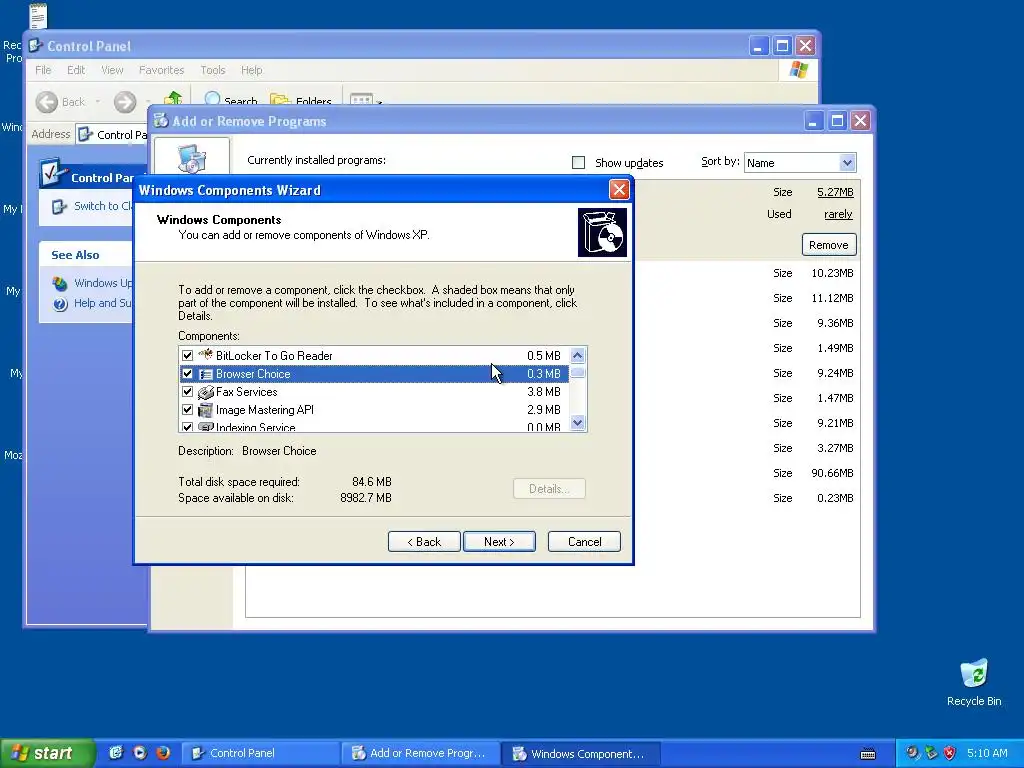Open the Start menu
This screenshot has height=768, width=1024.
pos(46,753)
